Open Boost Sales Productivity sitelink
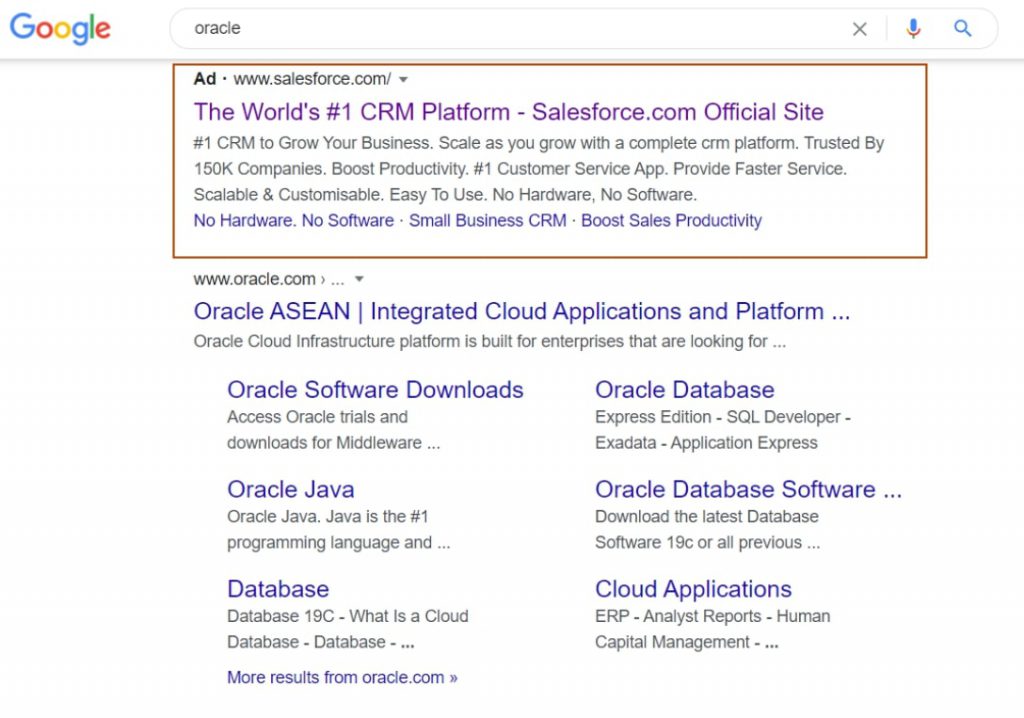This screenshot has height=718, width=1024. 671,221
